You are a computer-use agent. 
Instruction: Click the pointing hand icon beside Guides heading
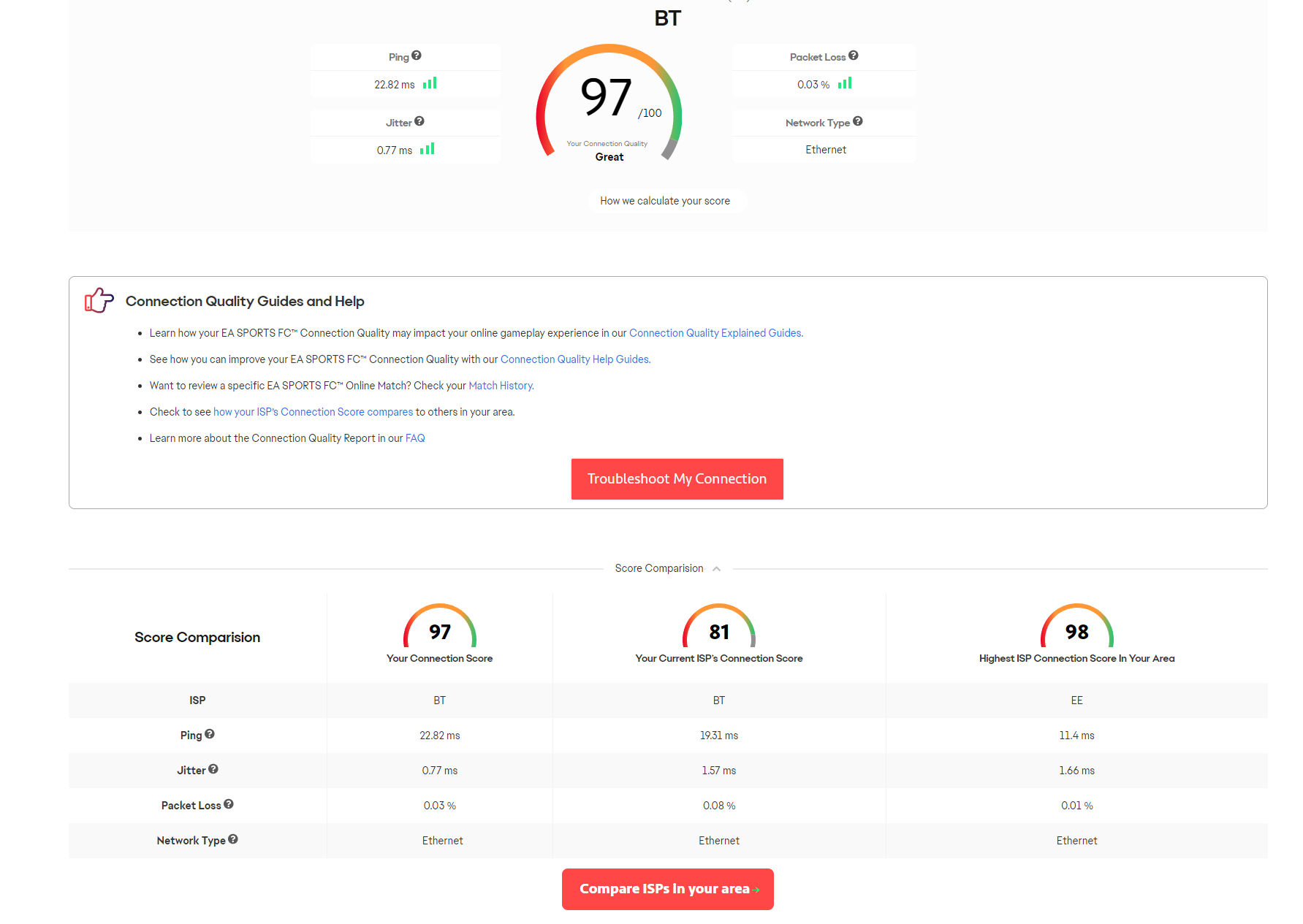99,300
